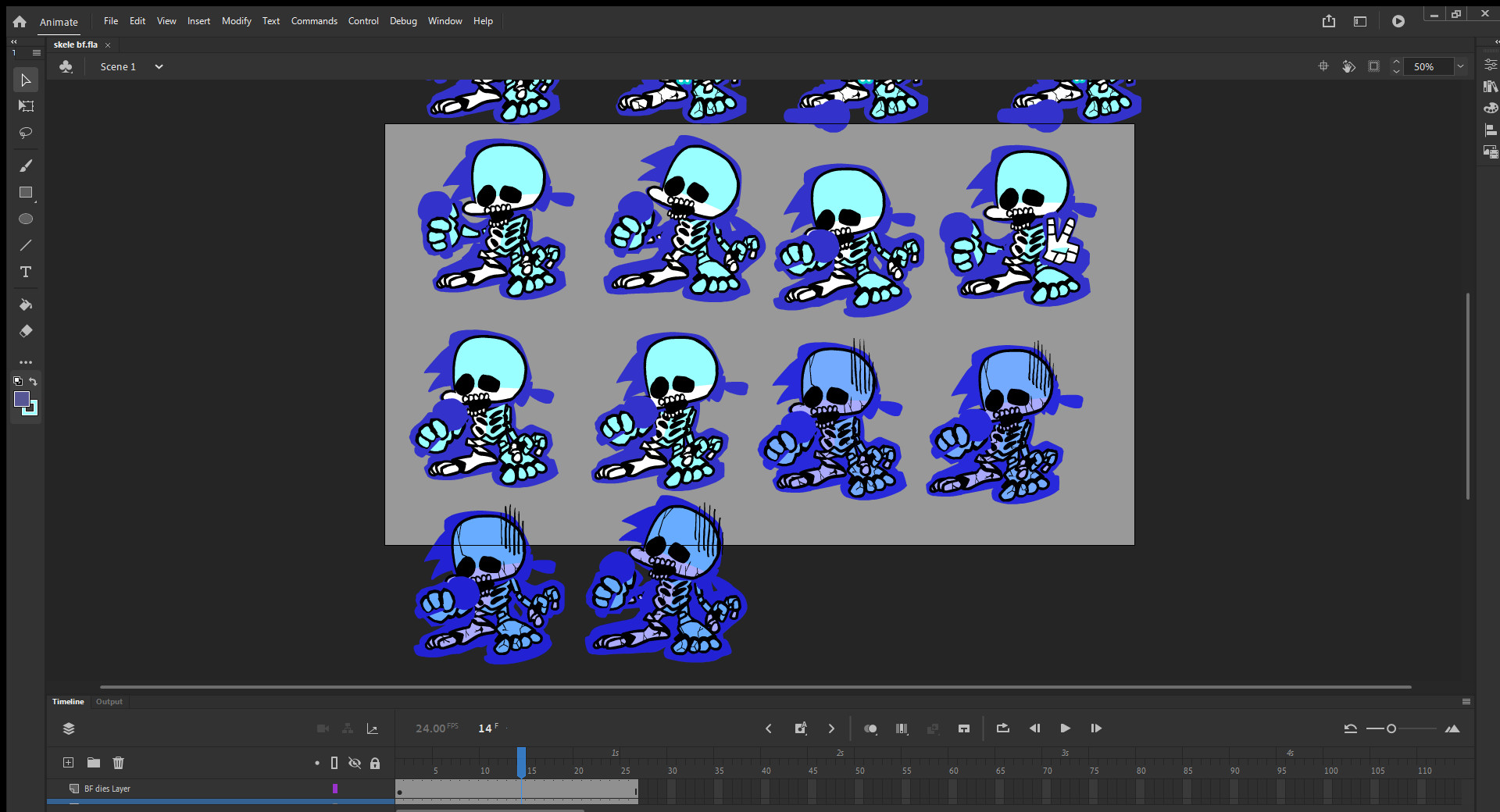Click the new layer icon
This screenshot has height=812, width=1500.
(x=69, y=763)
